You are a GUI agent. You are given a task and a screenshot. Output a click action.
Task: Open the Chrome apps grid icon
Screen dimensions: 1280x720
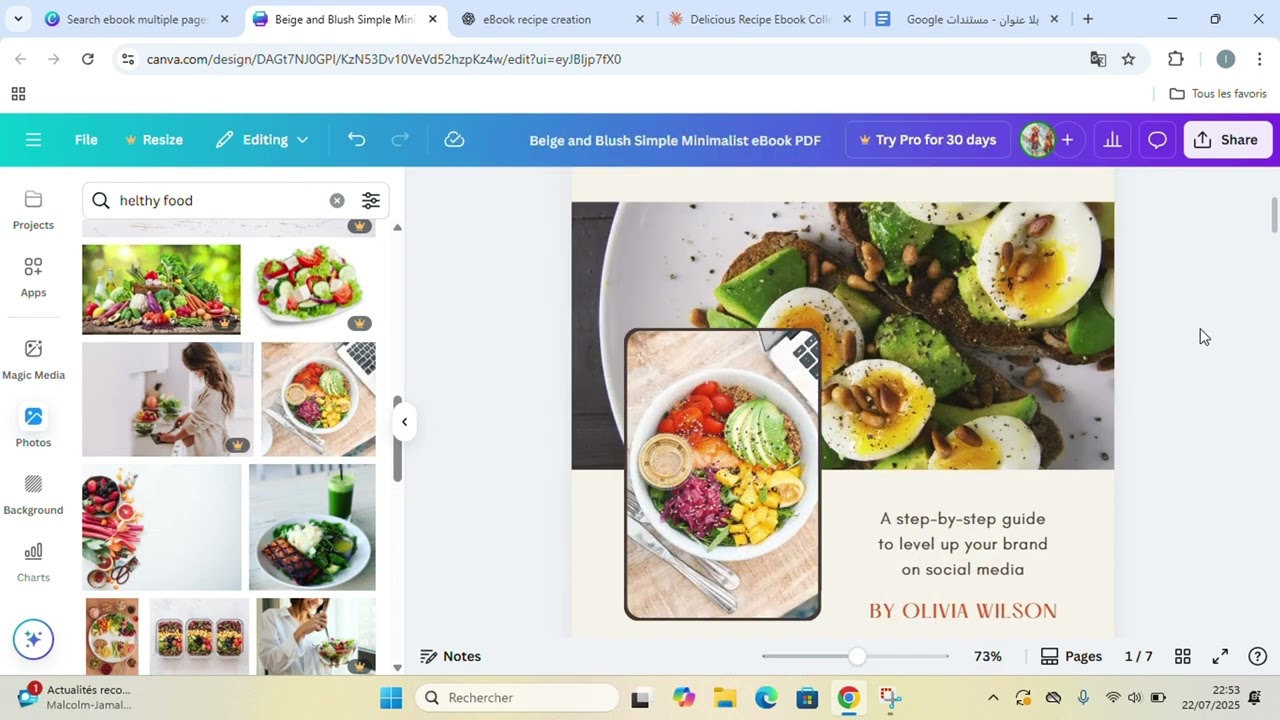click(18, 94)
